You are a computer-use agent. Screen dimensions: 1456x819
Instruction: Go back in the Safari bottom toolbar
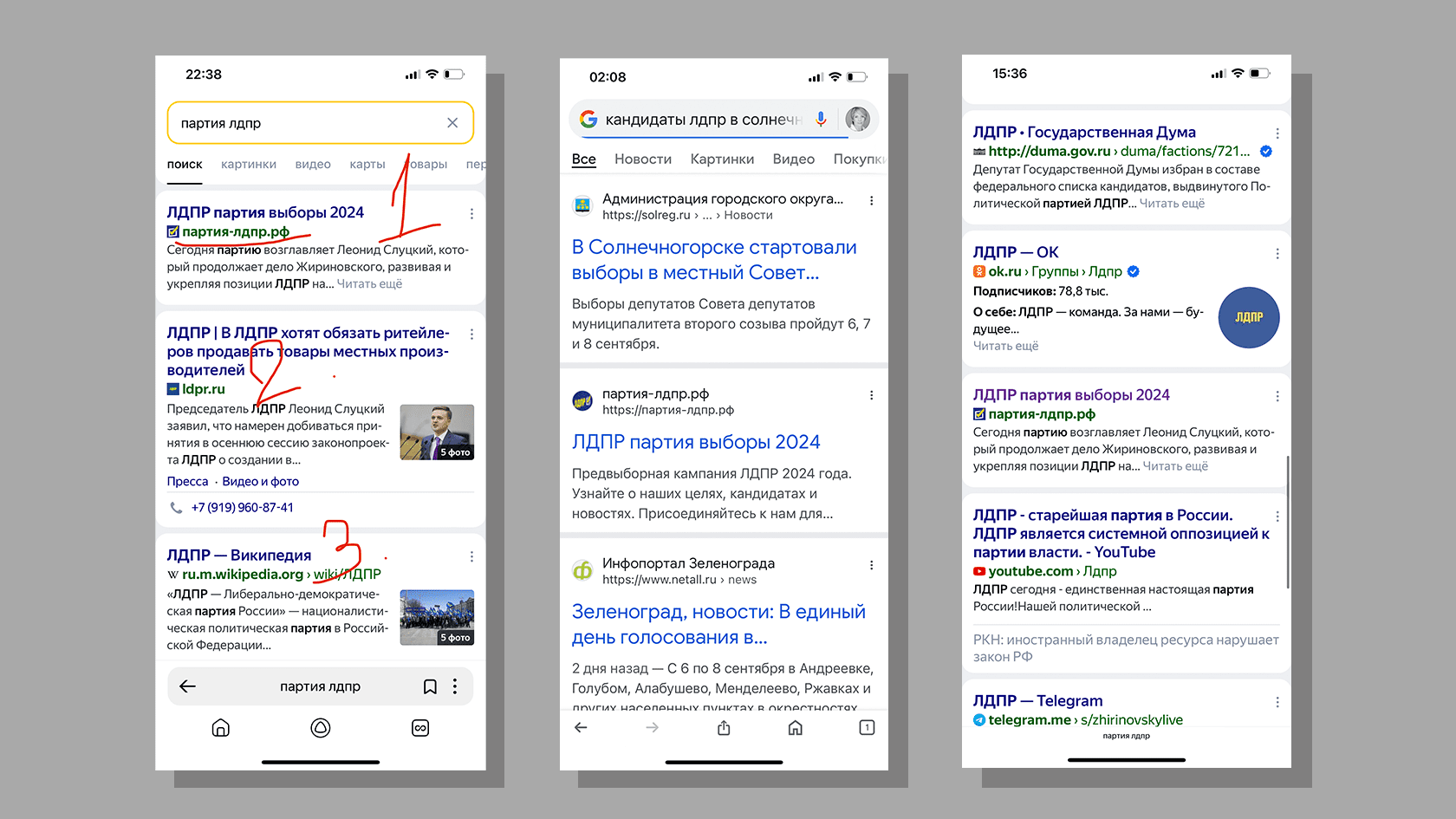pyautogui.click(x=582, y=728)
